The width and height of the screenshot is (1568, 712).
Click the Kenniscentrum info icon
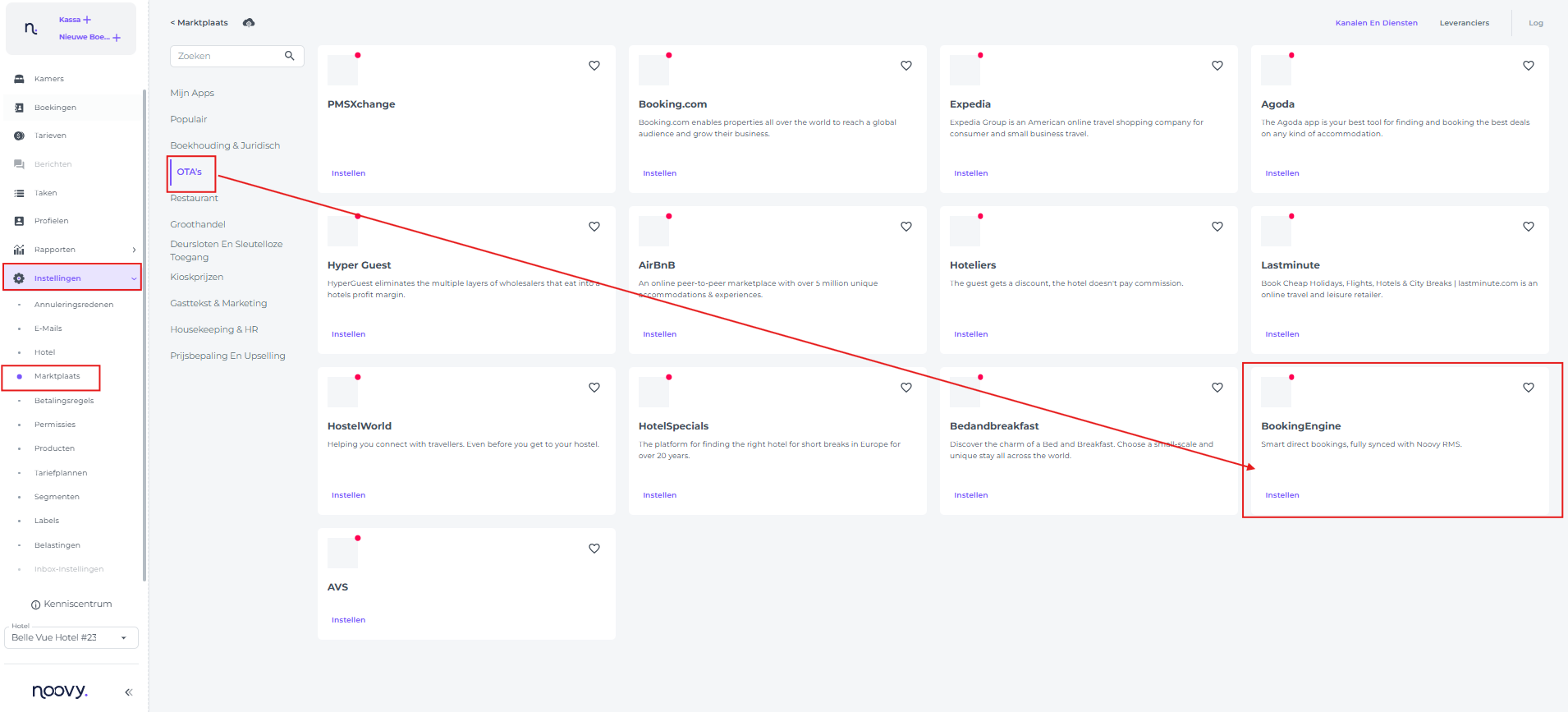35,605
